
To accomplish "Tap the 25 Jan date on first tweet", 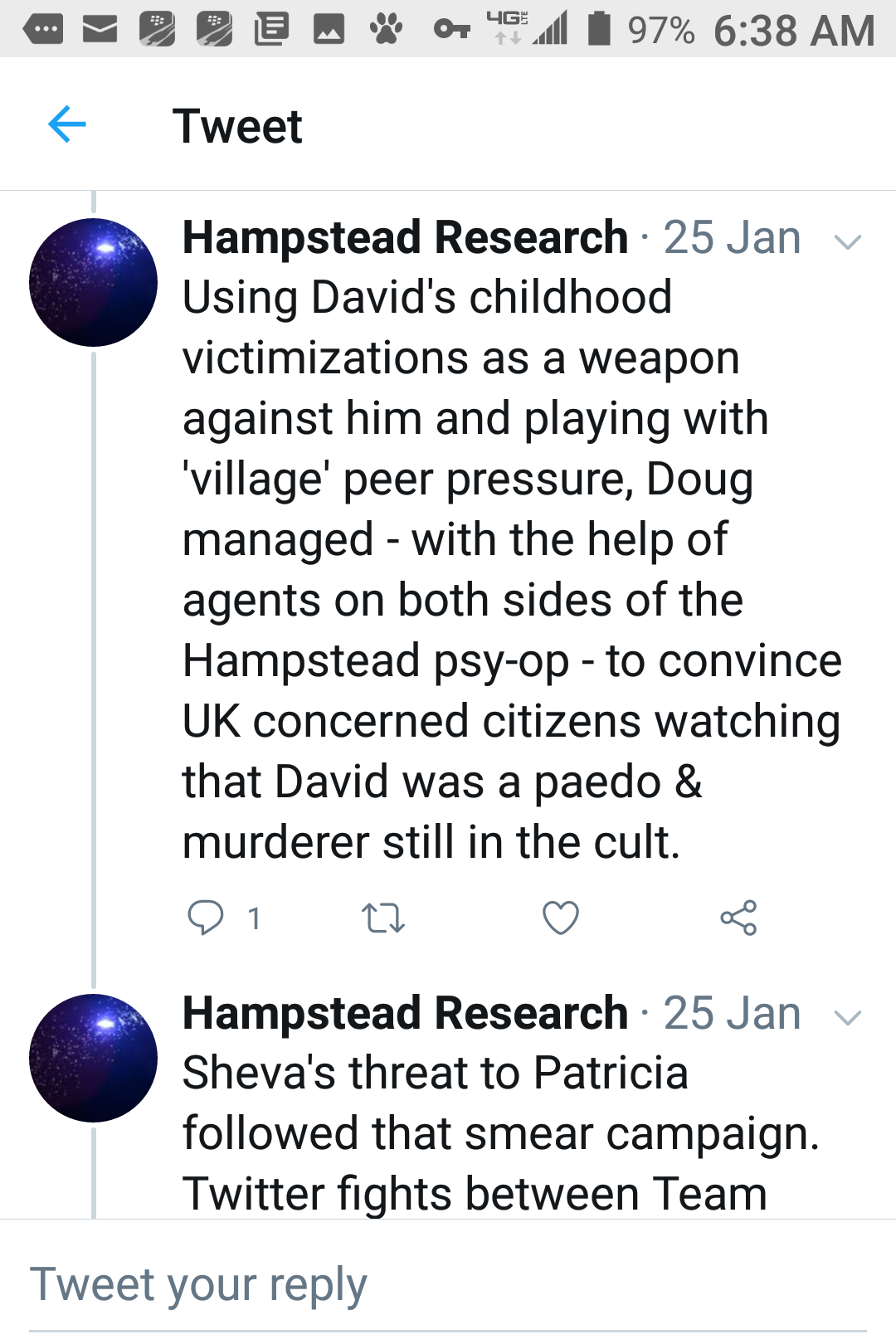I will [732, 238].
